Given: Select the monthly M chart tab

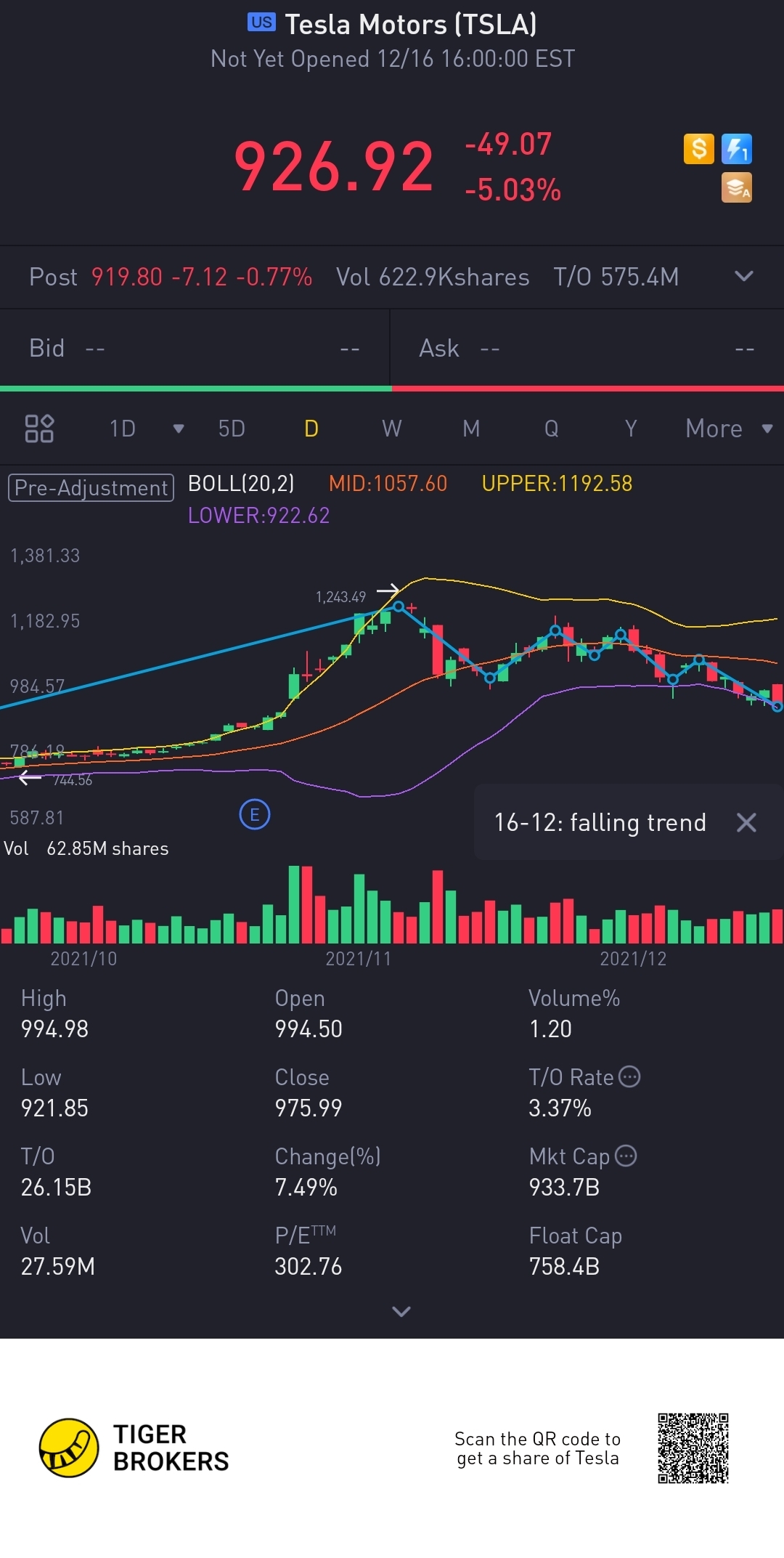Looking at the screenshot, I should [471, 429].
